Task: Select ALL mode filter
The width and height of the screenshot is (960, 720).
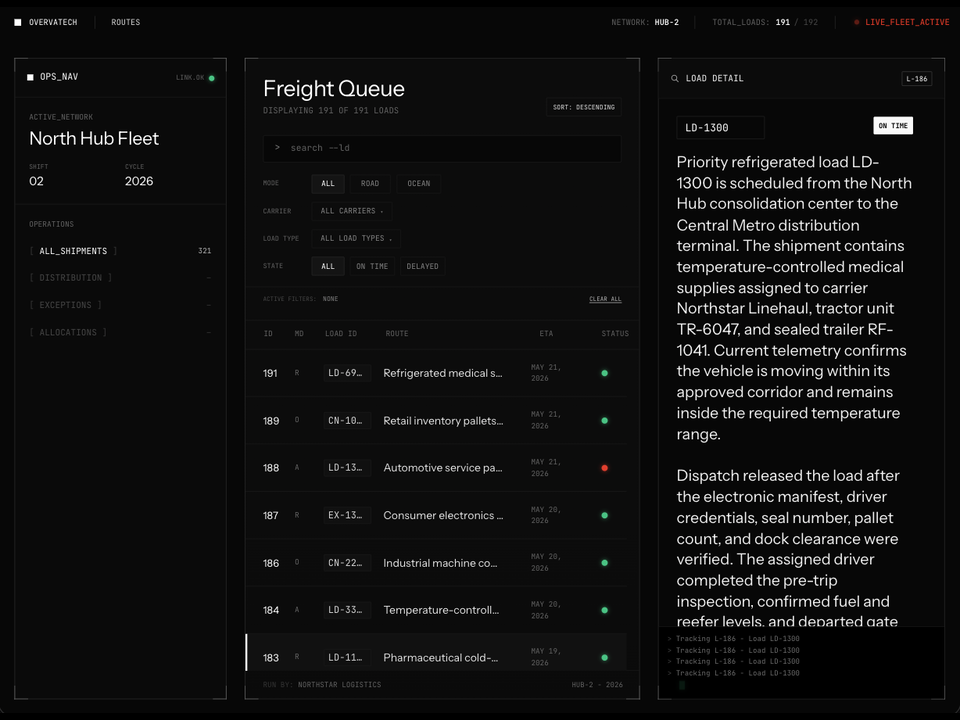Action: click(x=328, y=184)
